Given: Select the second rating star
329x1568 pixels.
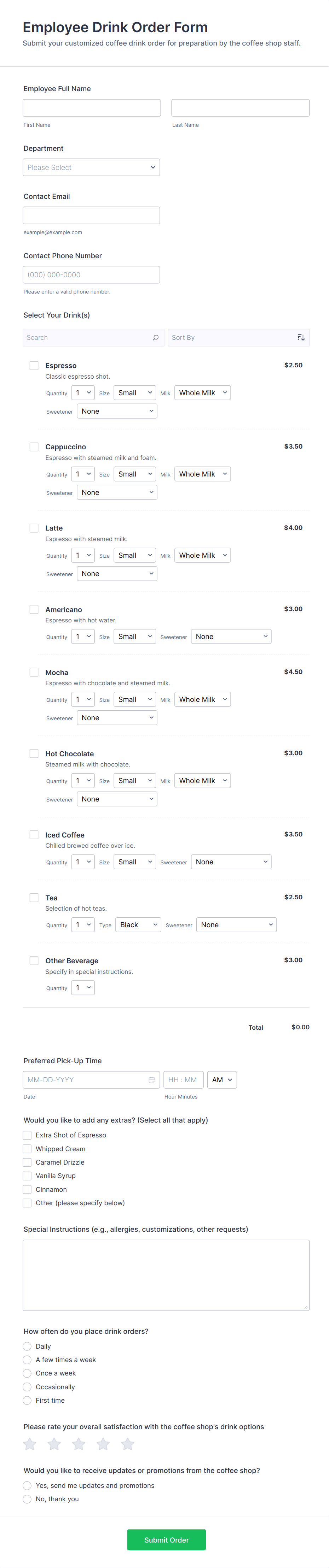Looking at the screenshot, I should [x=54, y=1444].
